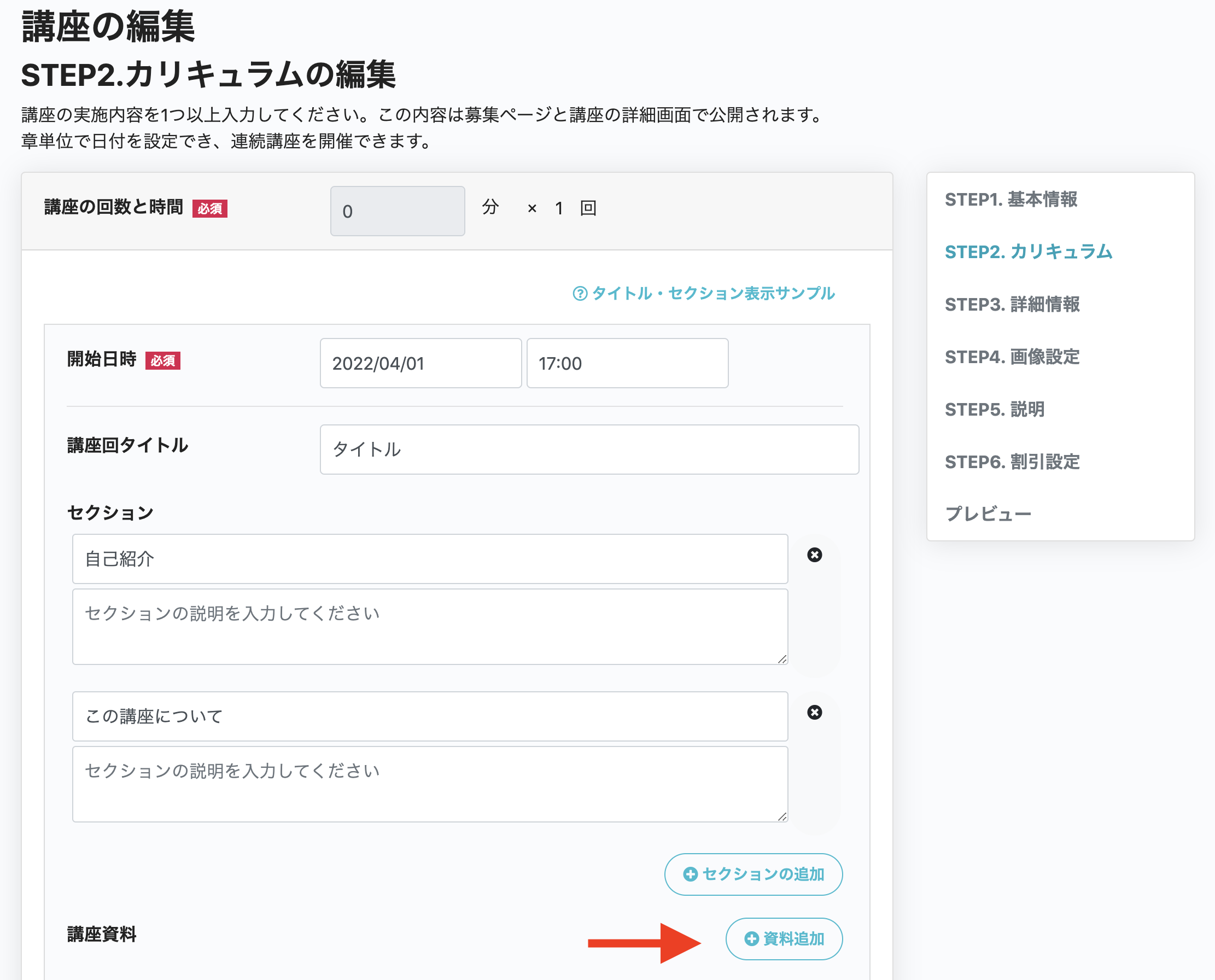Open プレビュー from the step list
Viewport: 1215px width, 980px height.
988,514
